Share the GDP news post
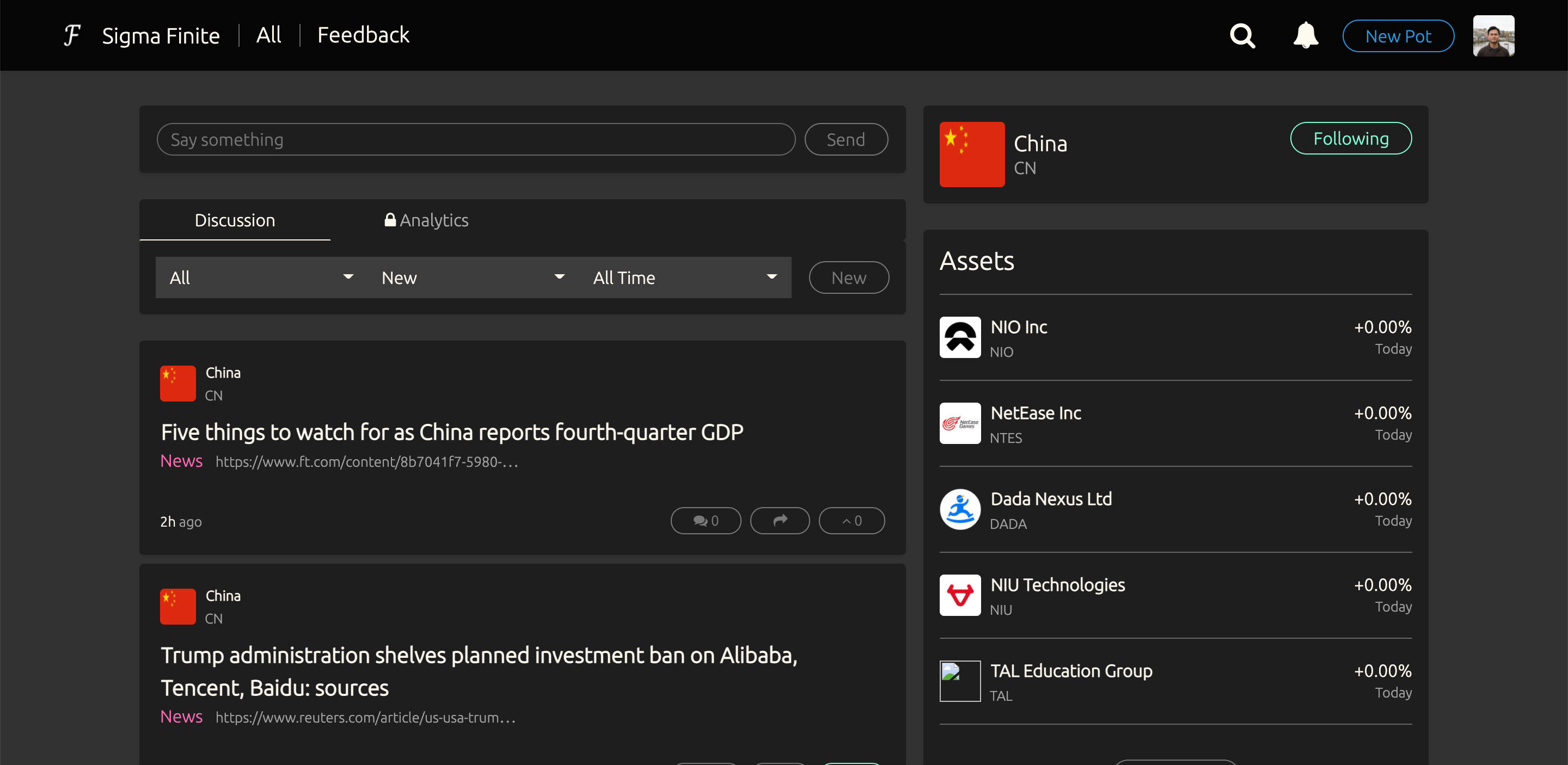The height and width of the screenshot is (765, 1568). pyautogui.click(x=780, y=521)
